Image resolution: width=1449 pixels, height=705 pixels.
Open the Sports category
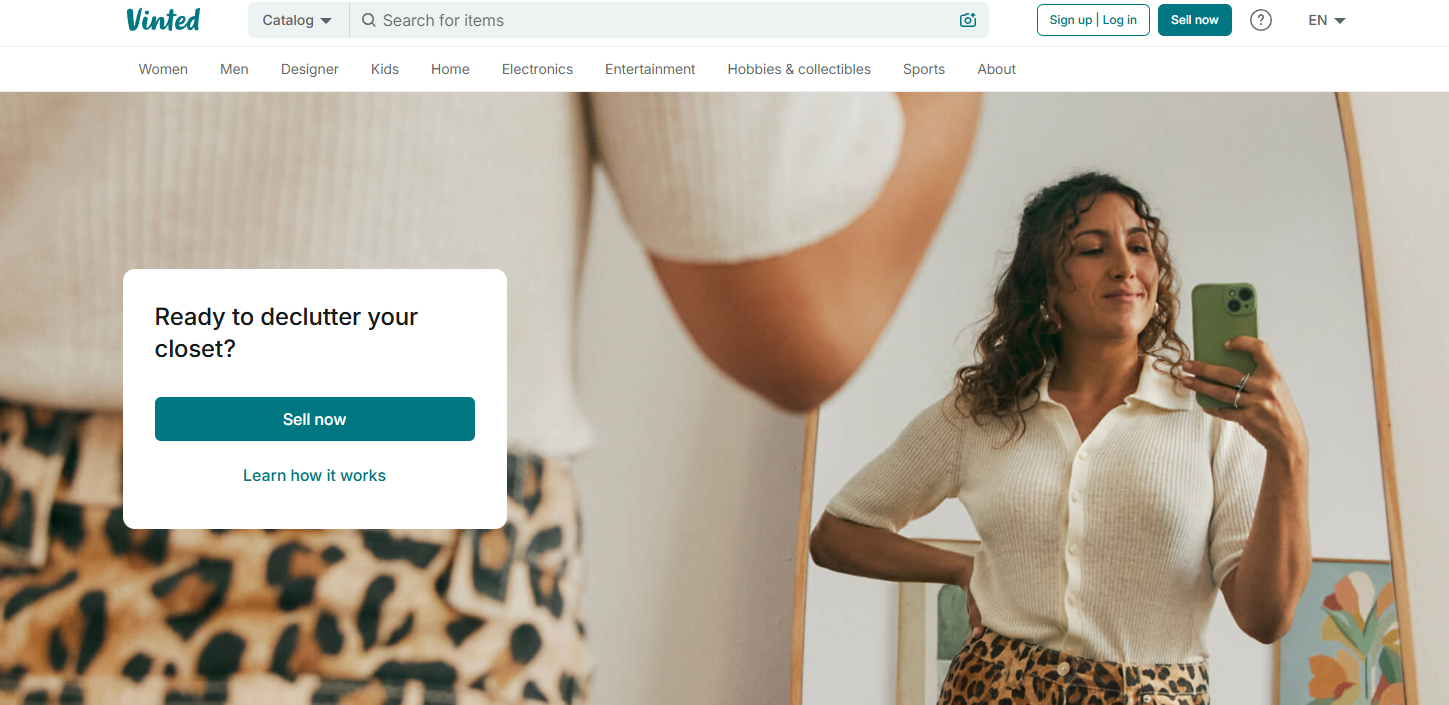(x=924, y=69)
